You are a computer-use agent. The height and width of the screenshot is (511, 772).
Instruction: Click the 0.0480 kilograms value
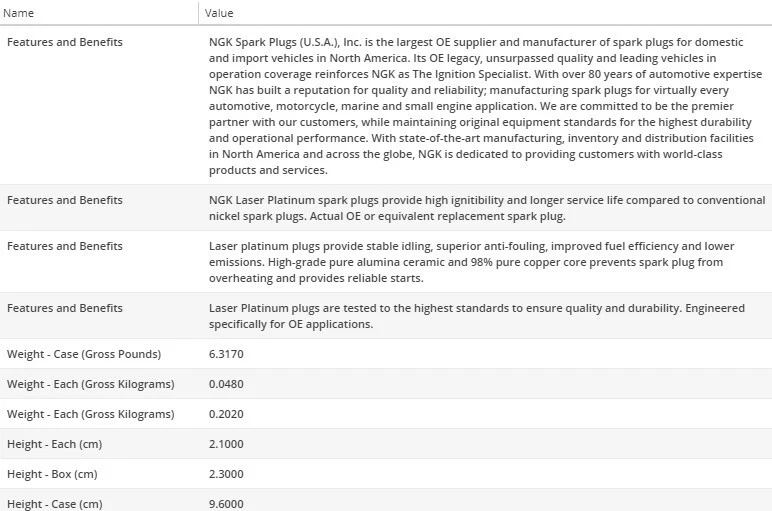click(x=226, y=384)
